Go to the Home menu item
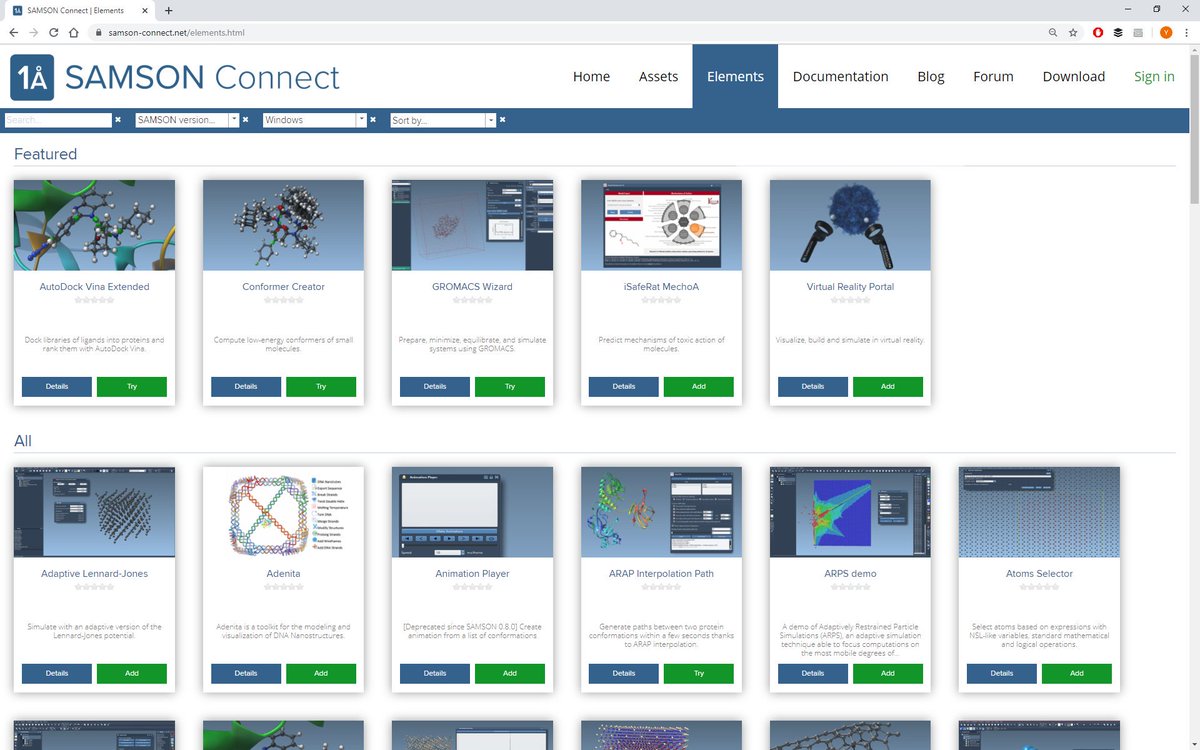Screen dimensions: 1200x750 click(x=591, y=76)
